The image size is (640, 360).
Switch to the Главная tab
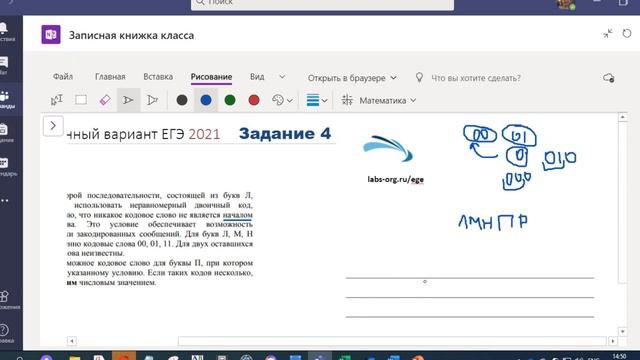[110, 77]
